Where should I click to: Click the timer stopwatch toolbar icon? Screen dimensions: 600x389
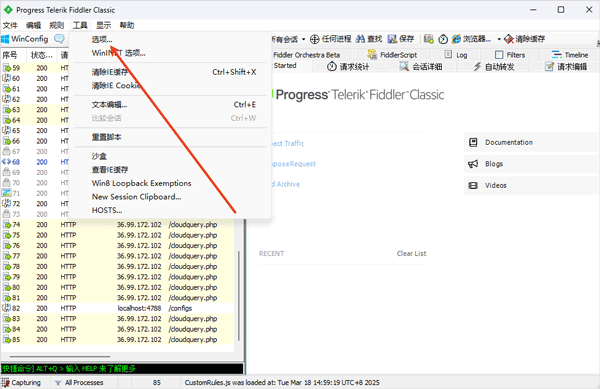click(443, 39)
